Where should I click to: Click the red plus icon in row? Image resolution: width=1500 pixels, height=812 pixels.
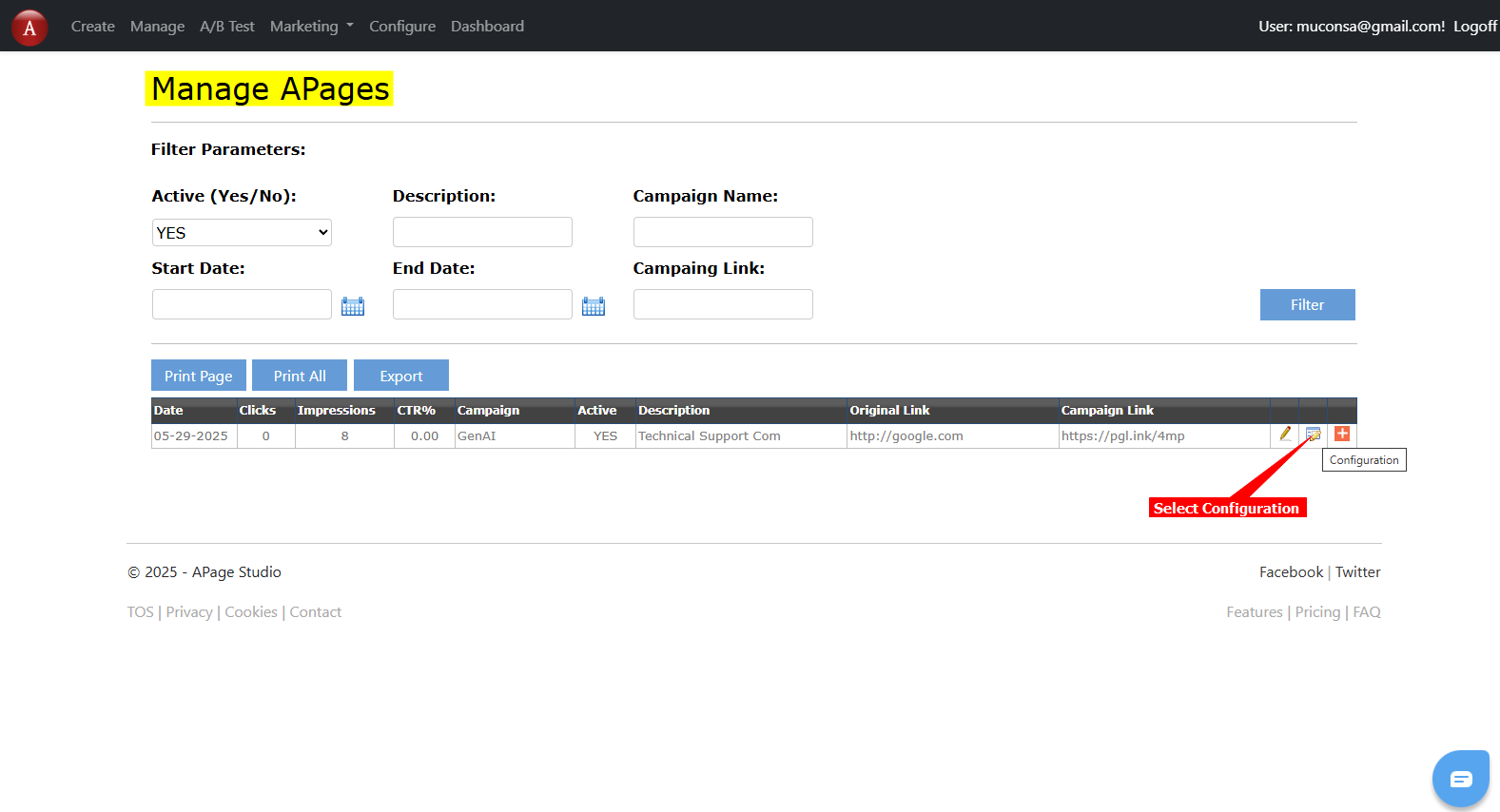(x=1342, y=434)
